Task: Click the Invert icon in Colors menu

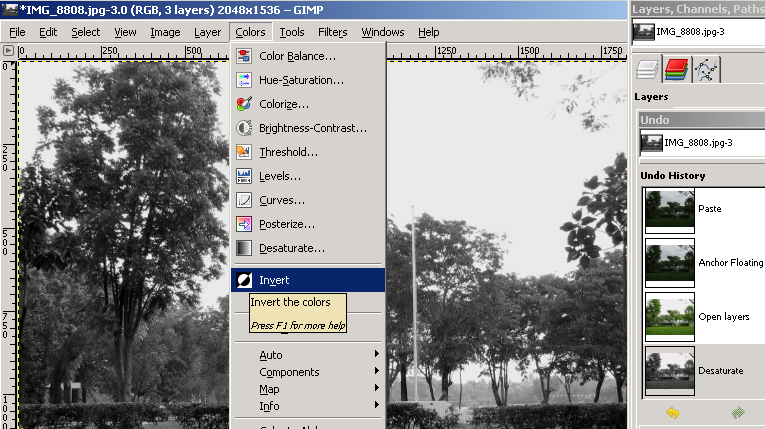Action: [244, 280]
